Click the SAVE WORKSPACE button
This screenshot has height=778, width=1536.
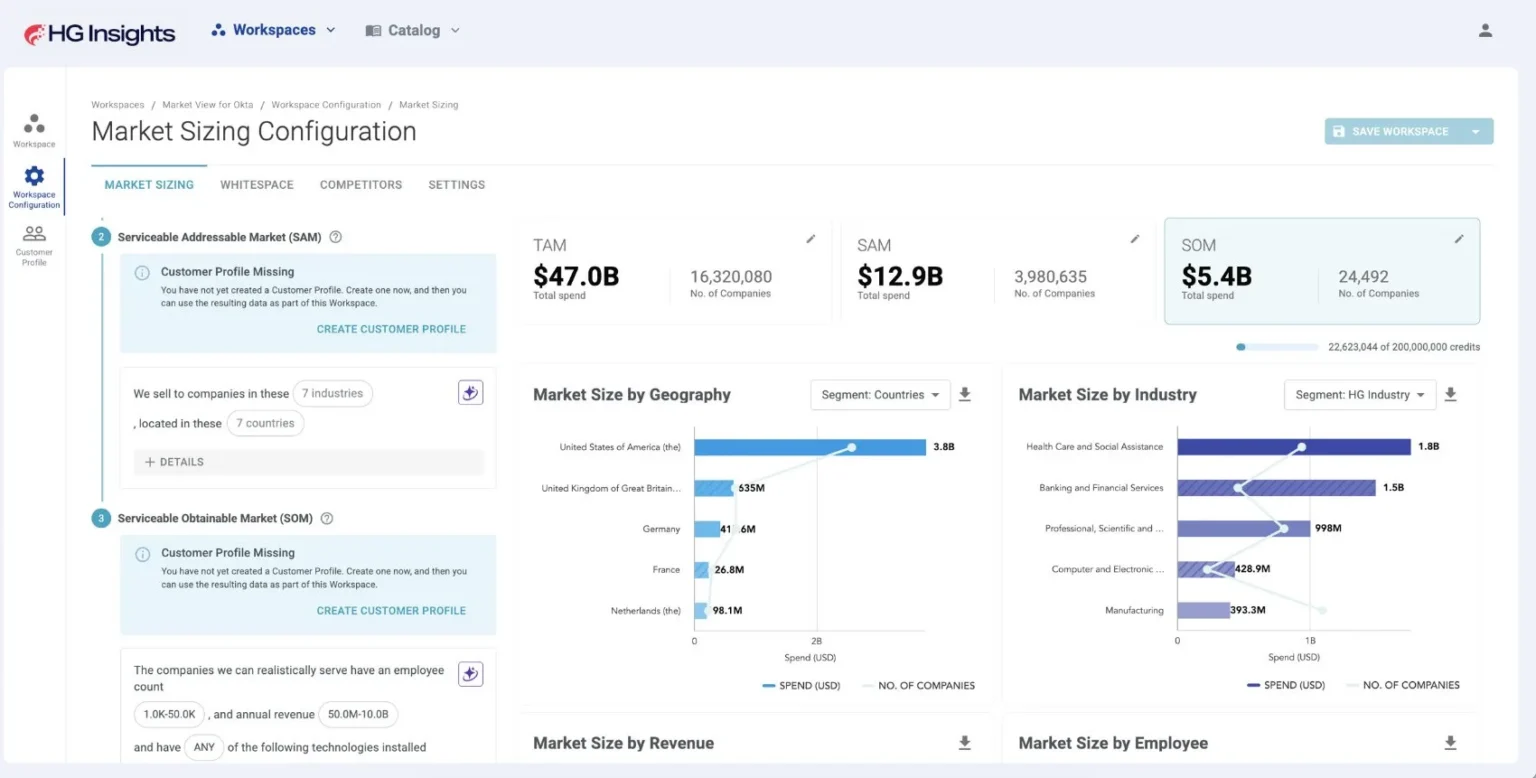pos(1392,131)
